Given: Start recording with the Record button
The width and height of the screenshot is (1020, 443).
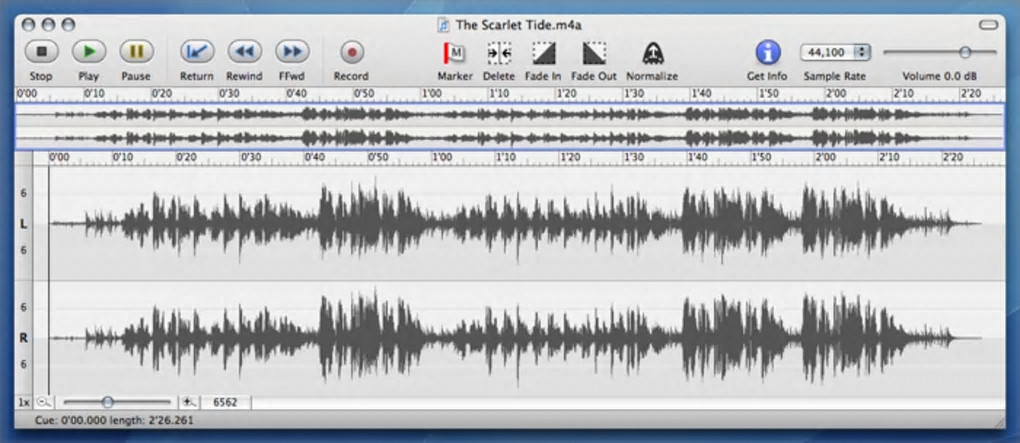Looking at the screenshot, I should tap(351, 52).
